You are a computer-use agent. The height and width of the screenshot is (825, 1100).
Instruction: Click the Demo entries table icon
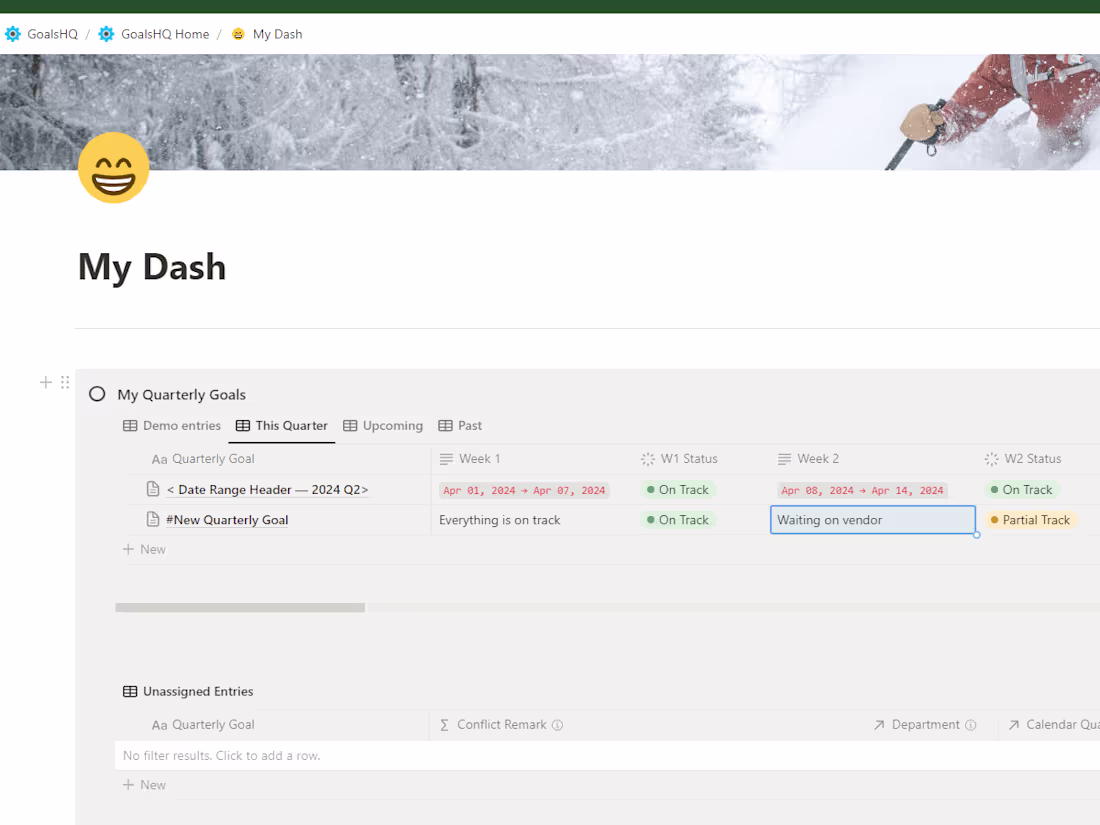click(130, 426)
